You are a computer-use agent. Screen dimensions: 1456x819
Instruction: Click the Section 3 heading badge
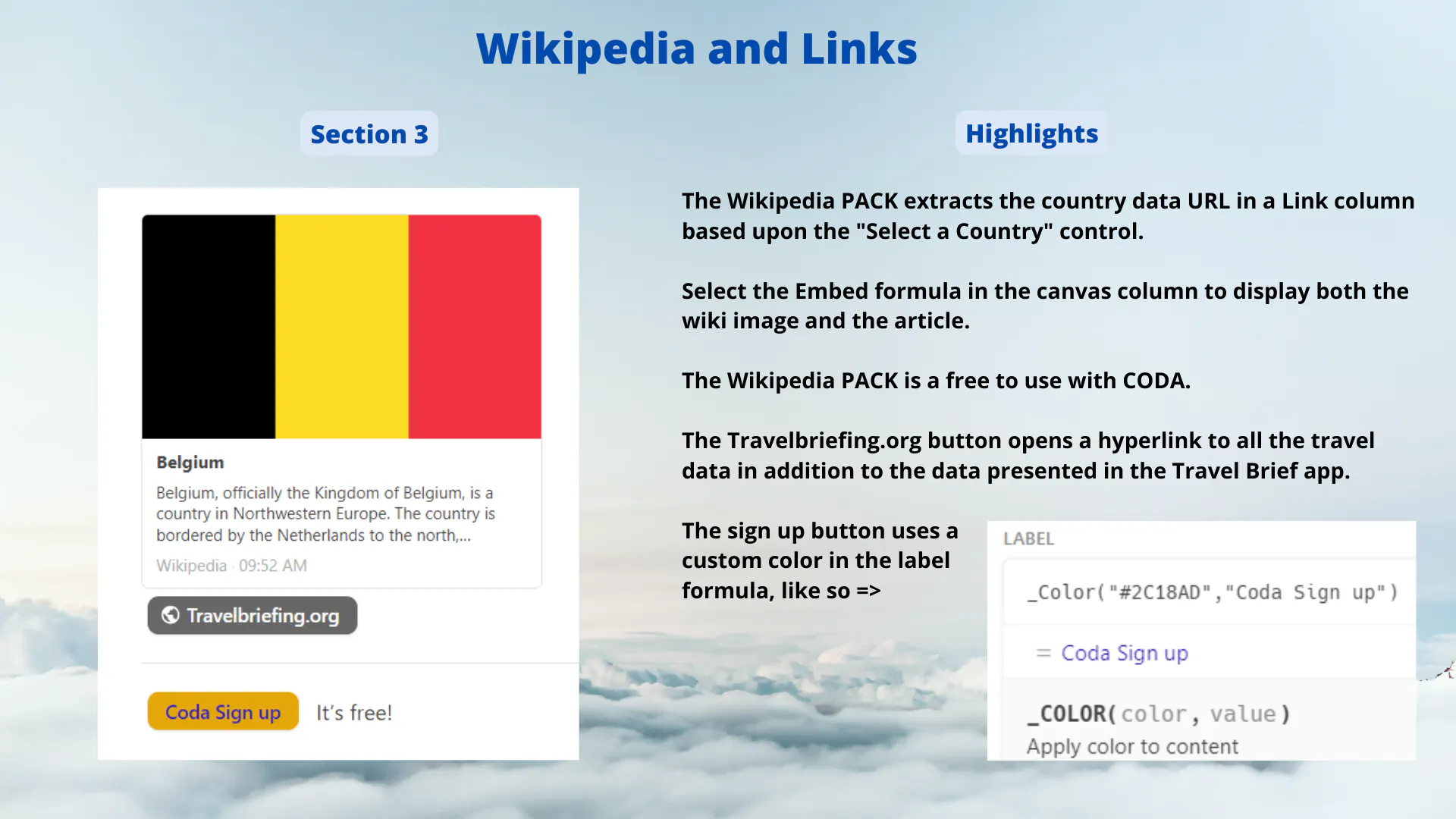[x=369, y=134]
